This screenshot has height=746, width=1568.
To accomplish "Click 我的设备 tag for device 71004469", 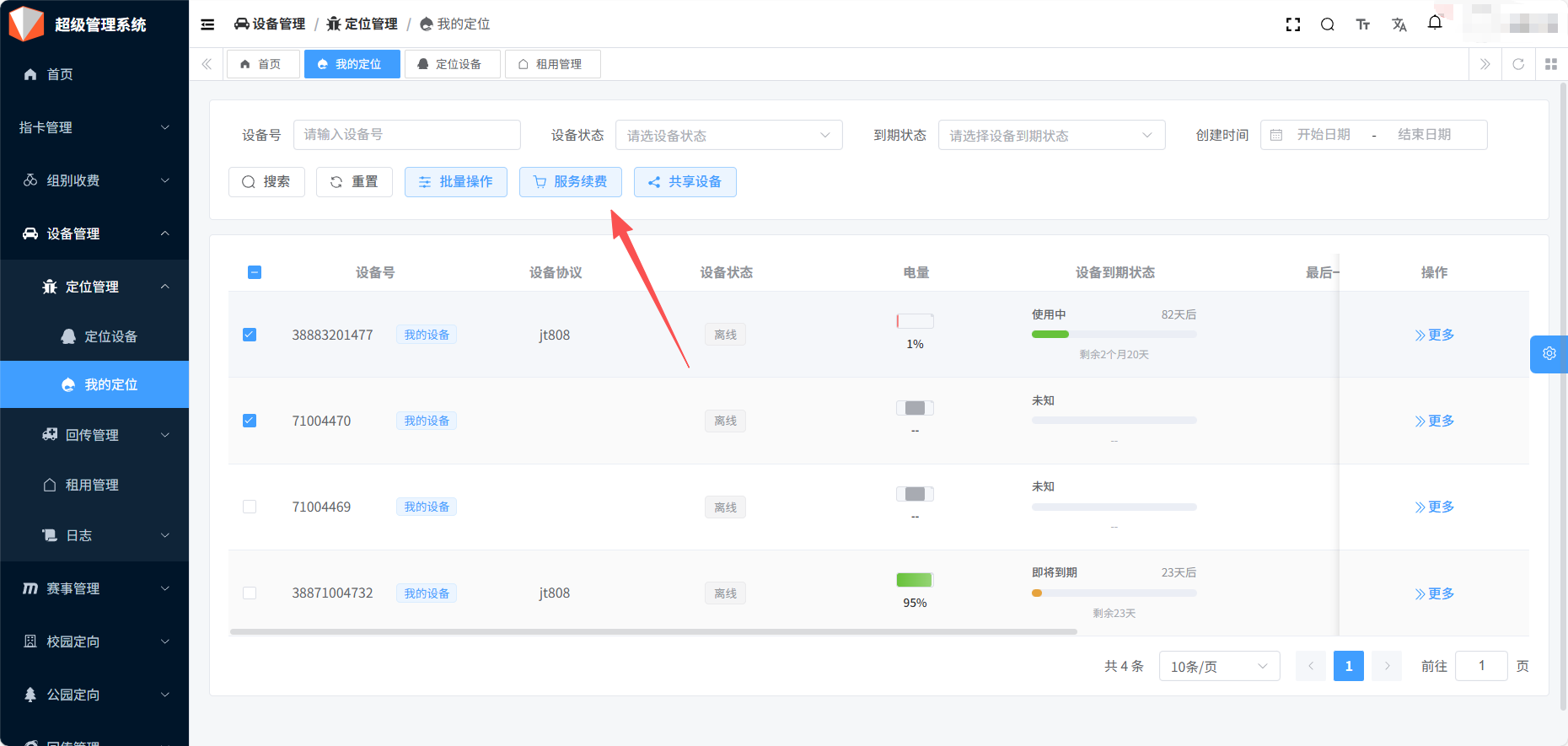I will 427,507.
